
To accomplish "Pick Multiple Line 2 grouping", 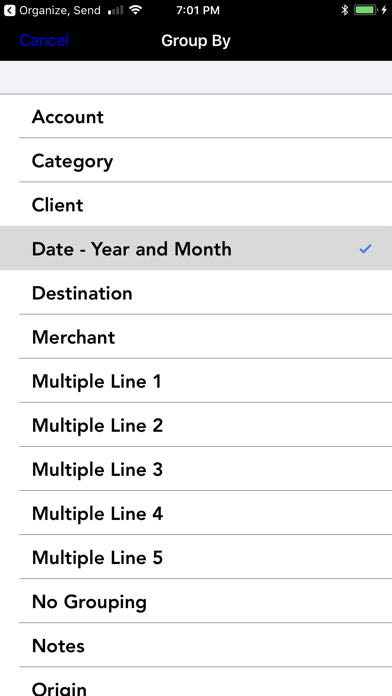I will (196, 425).
